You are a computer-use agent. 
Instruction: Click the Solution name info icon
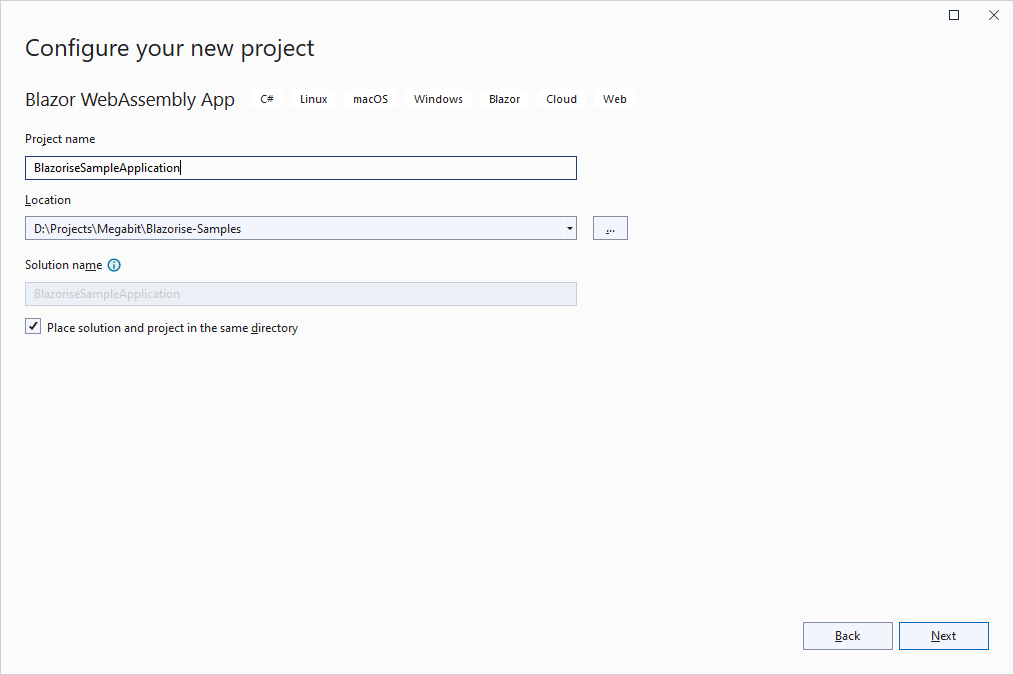click(113, 265)
